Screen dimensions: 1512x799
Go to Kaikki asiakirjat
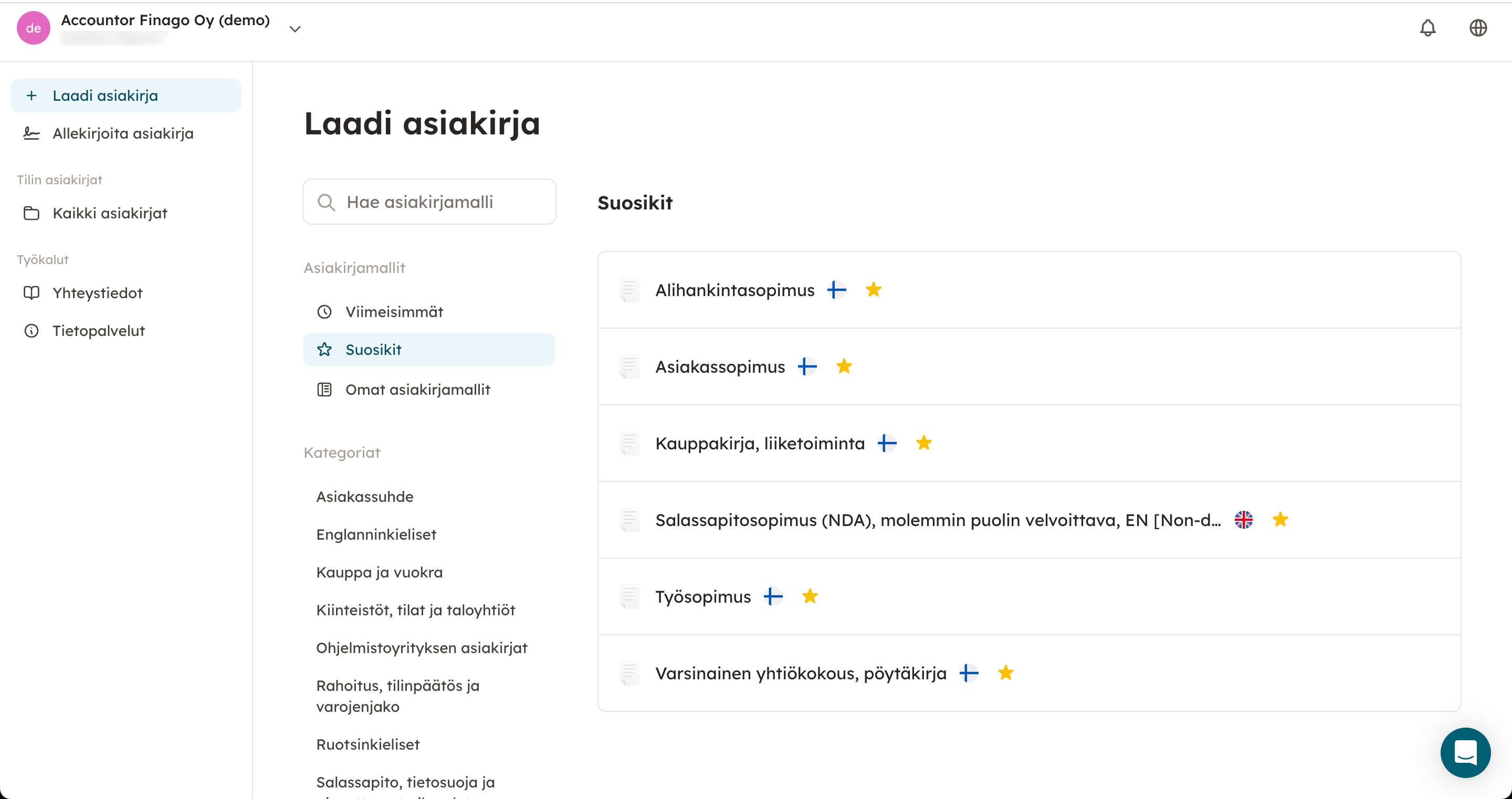tap(110, 213)
